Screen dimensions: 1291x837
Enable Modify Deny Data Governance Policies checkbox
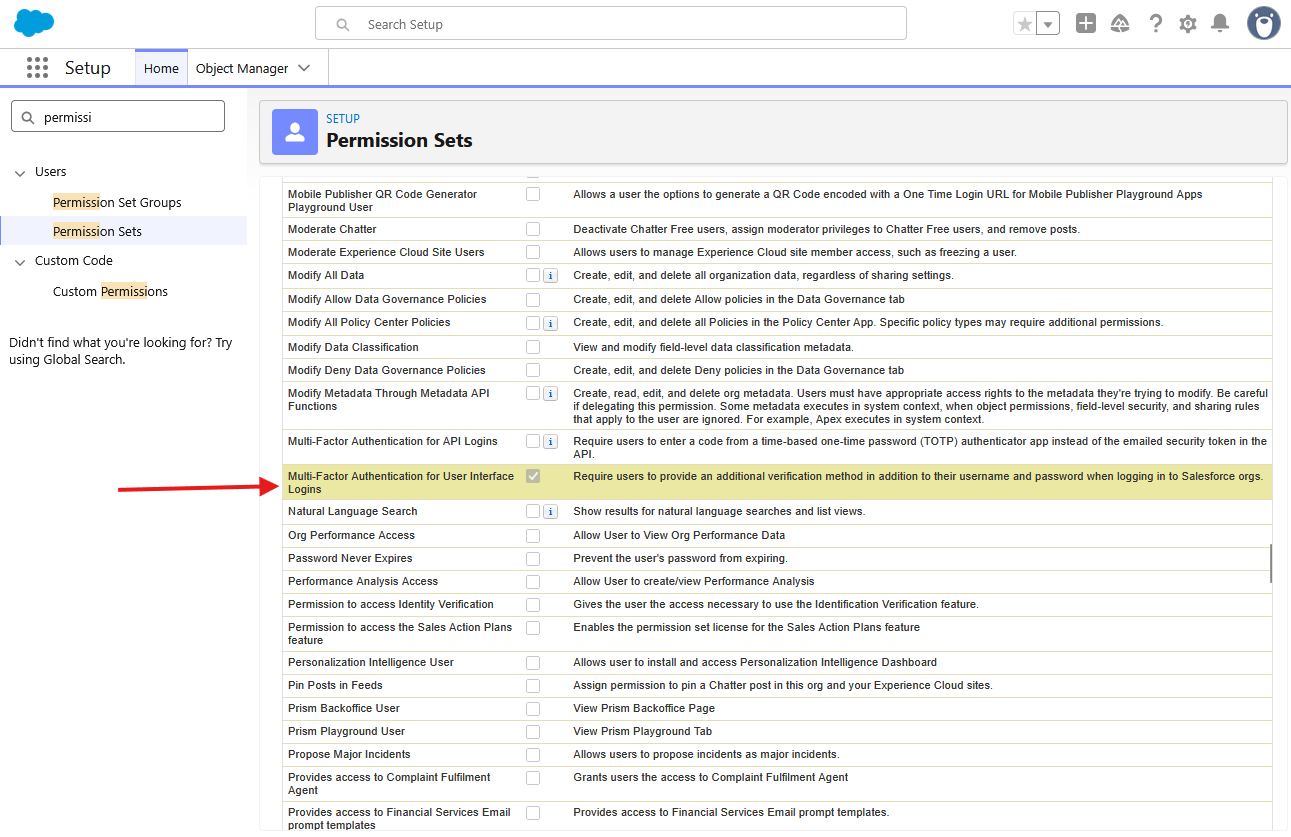[533, 370]
